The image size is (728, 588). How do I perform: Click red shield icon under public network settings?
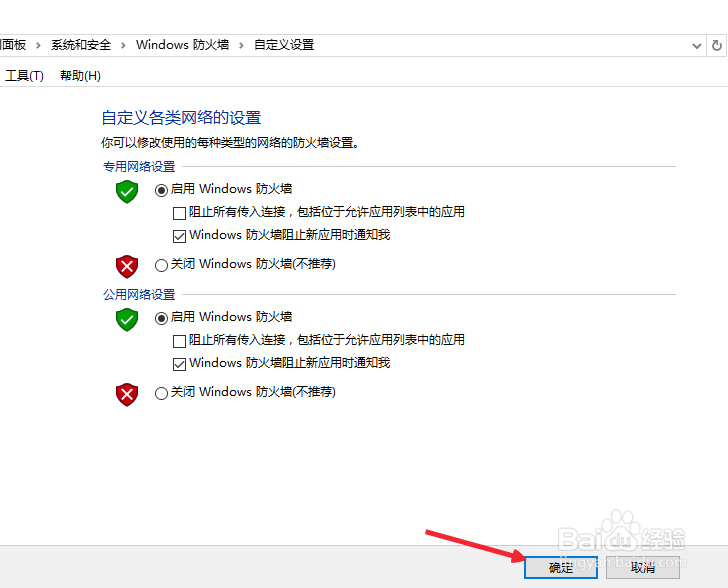127,394
